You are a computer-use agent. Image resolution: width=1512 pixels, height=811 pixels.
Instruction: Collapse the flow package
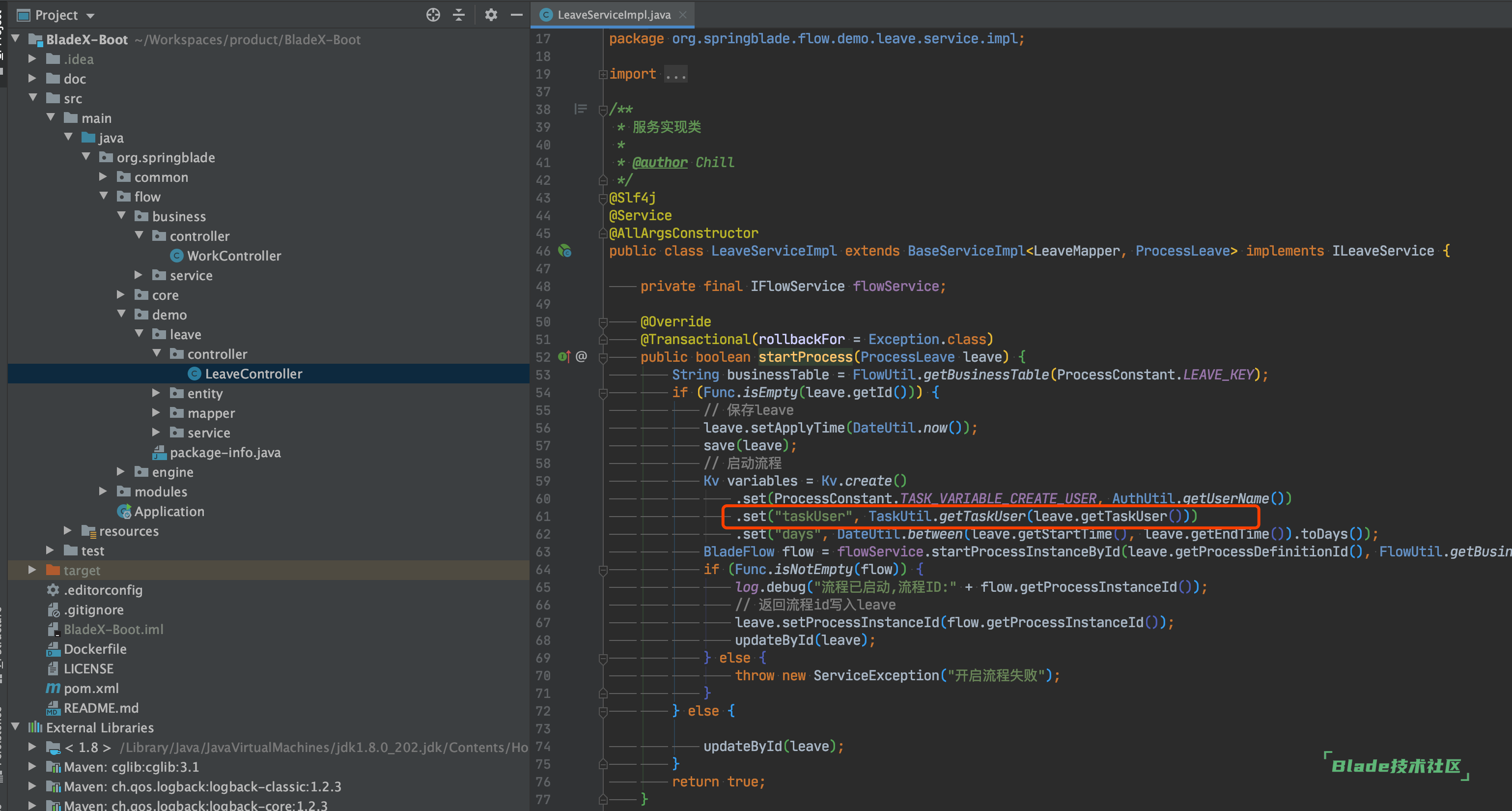point(103,196)
